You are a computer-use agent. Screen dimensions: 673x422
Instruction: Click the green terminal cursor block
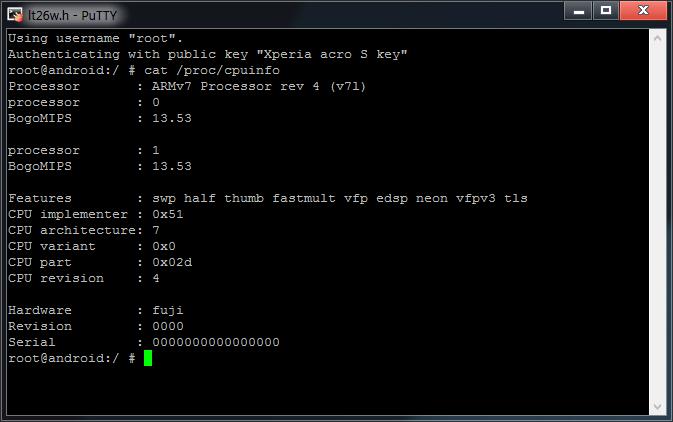(x=148, y=358)
